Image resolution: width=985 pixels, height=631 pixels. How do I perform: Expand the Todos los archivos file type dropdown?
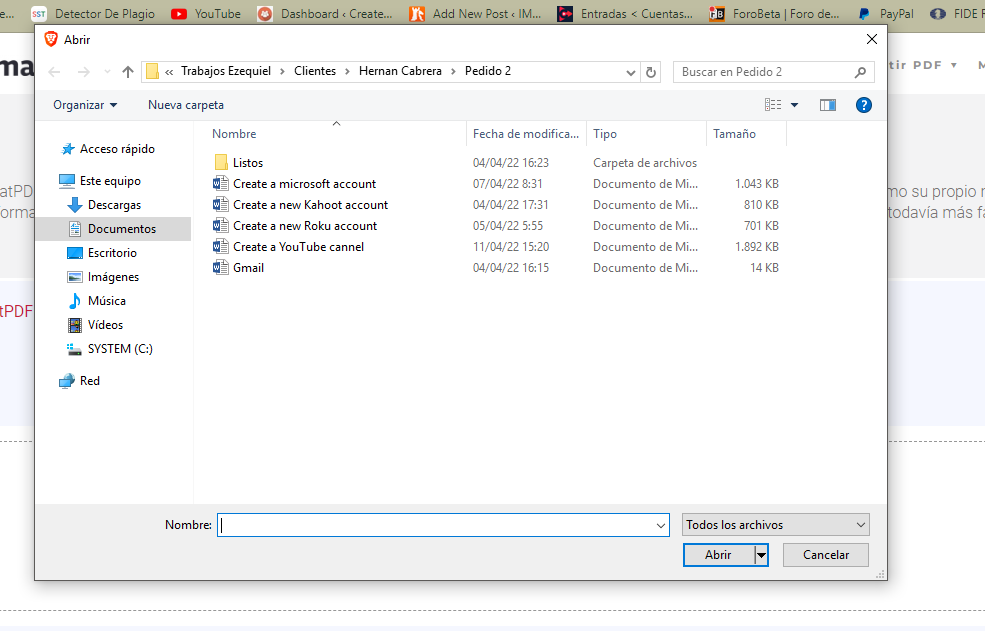[x=776, y=525]
